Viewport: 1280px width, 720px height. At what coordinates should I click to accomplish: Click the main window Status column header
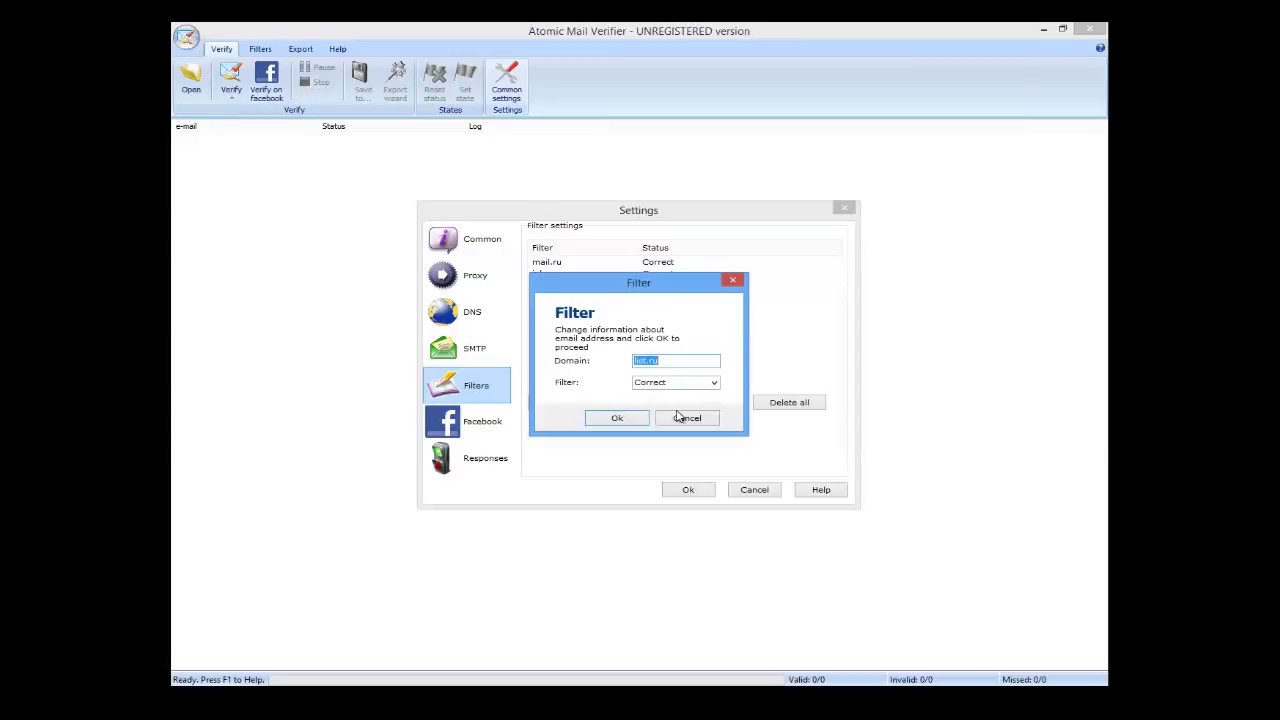click(333, 126)
